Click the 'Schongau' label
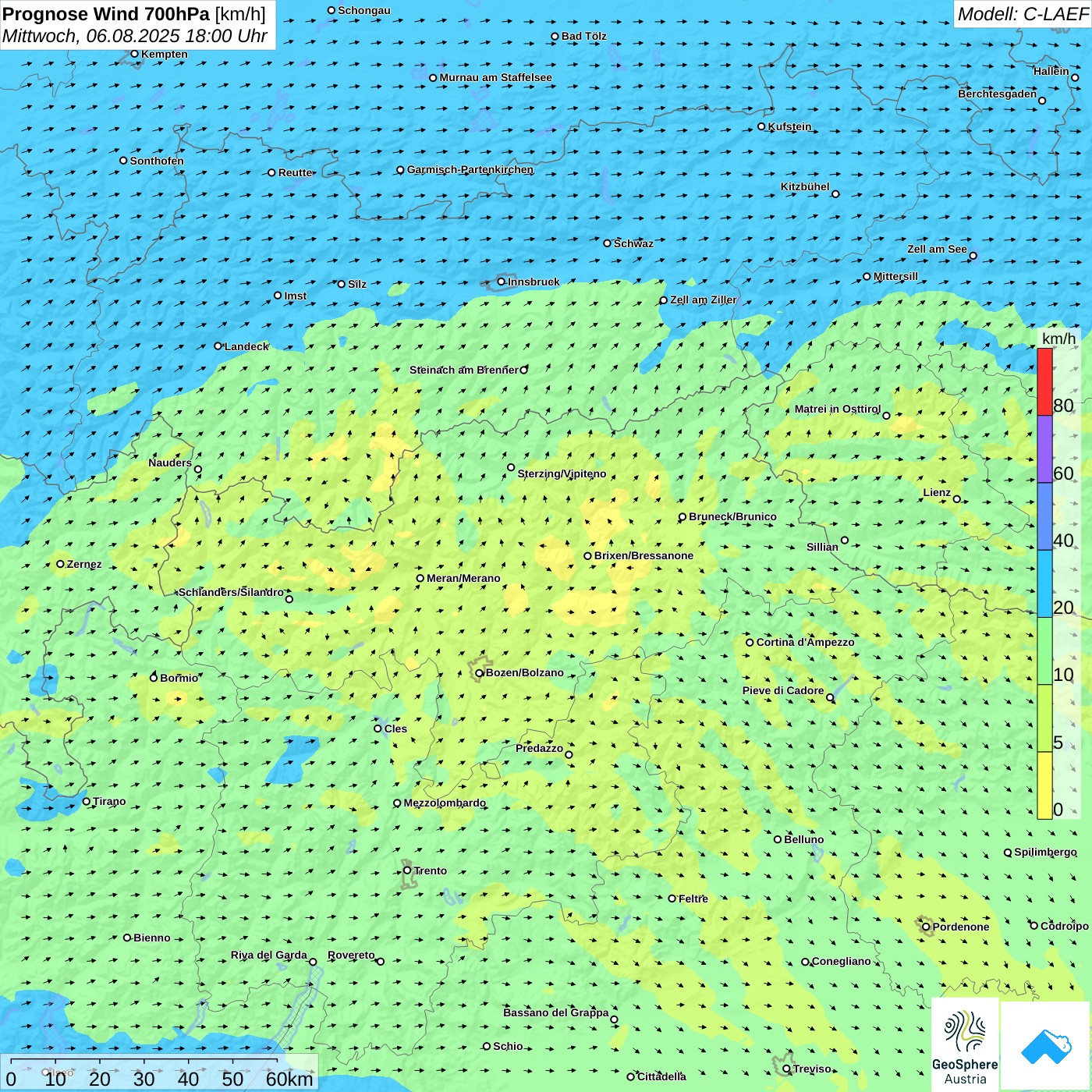The width and height of the screenshot is (1092, 1092). tap(364, 10)
